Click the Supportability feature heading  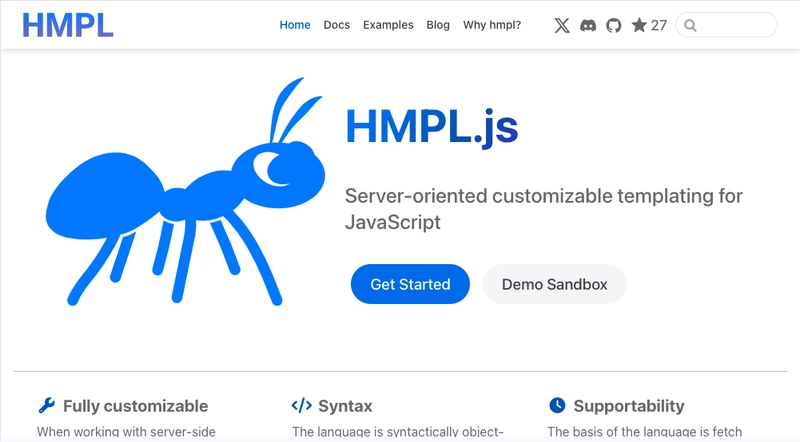tap(629, 406)
